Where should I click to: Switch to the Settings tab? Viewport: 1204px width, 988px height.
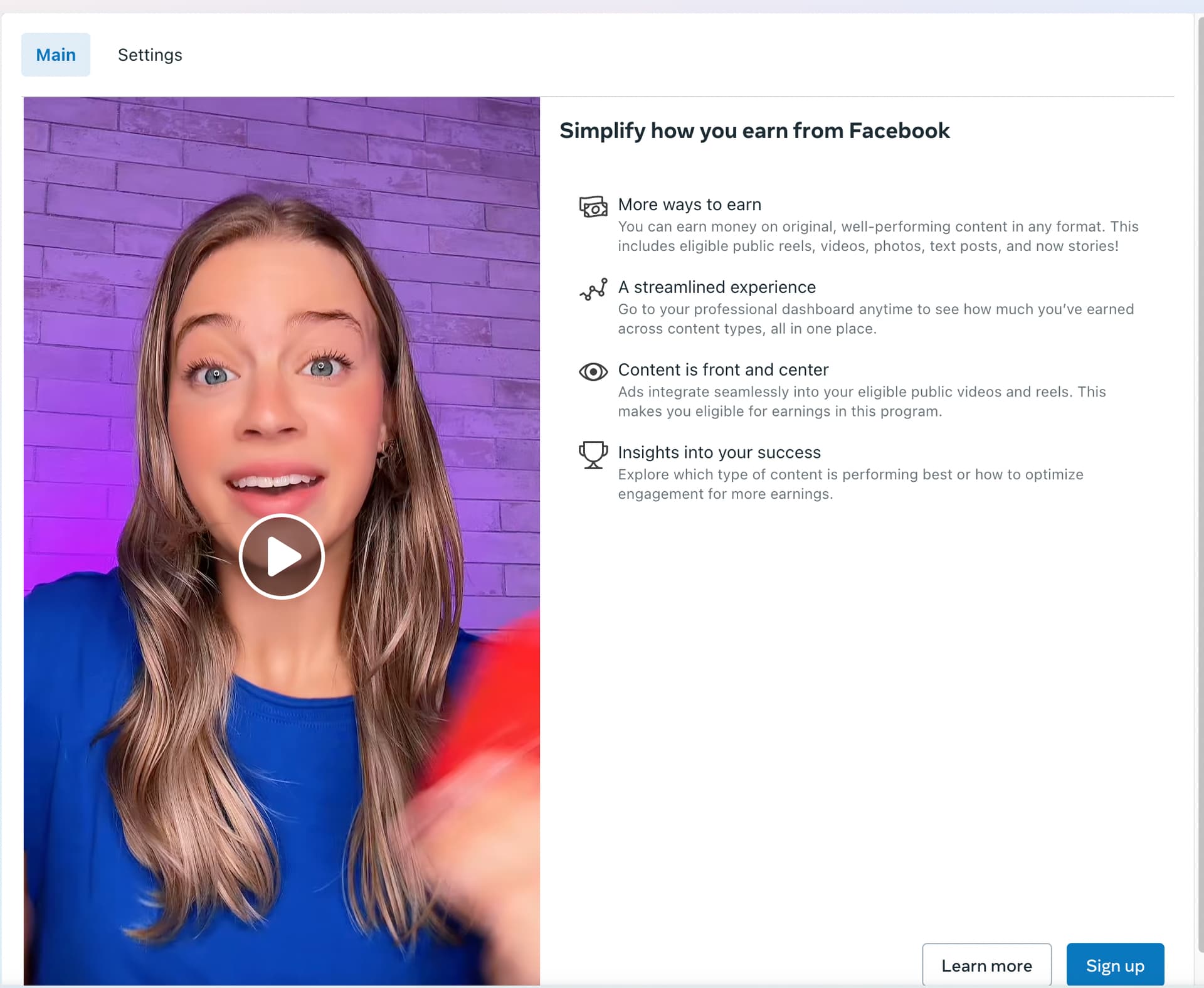pos(150,55)
